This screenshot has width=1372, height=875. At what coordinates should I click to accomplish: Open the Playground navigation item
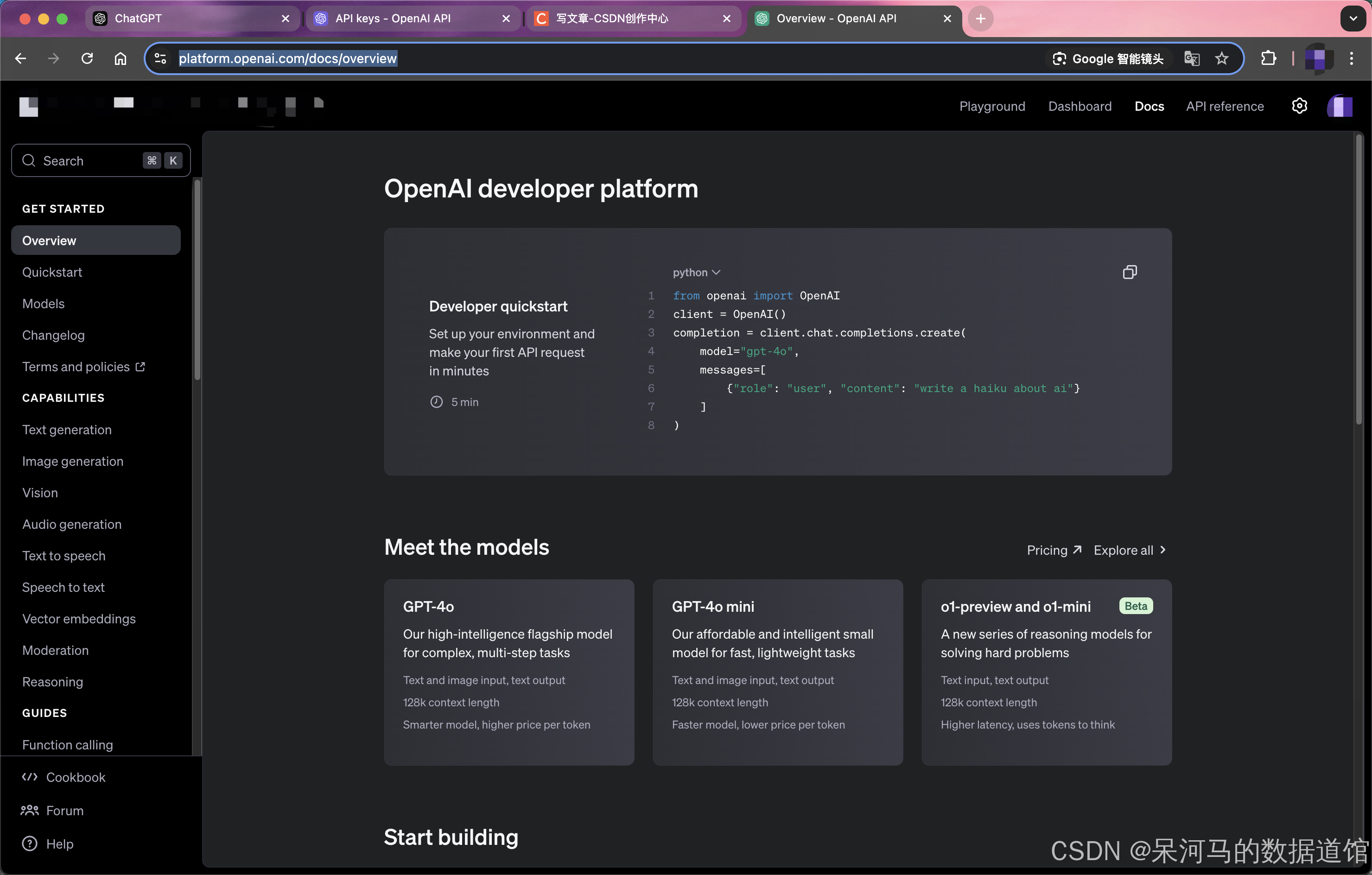tap(992, 106)
